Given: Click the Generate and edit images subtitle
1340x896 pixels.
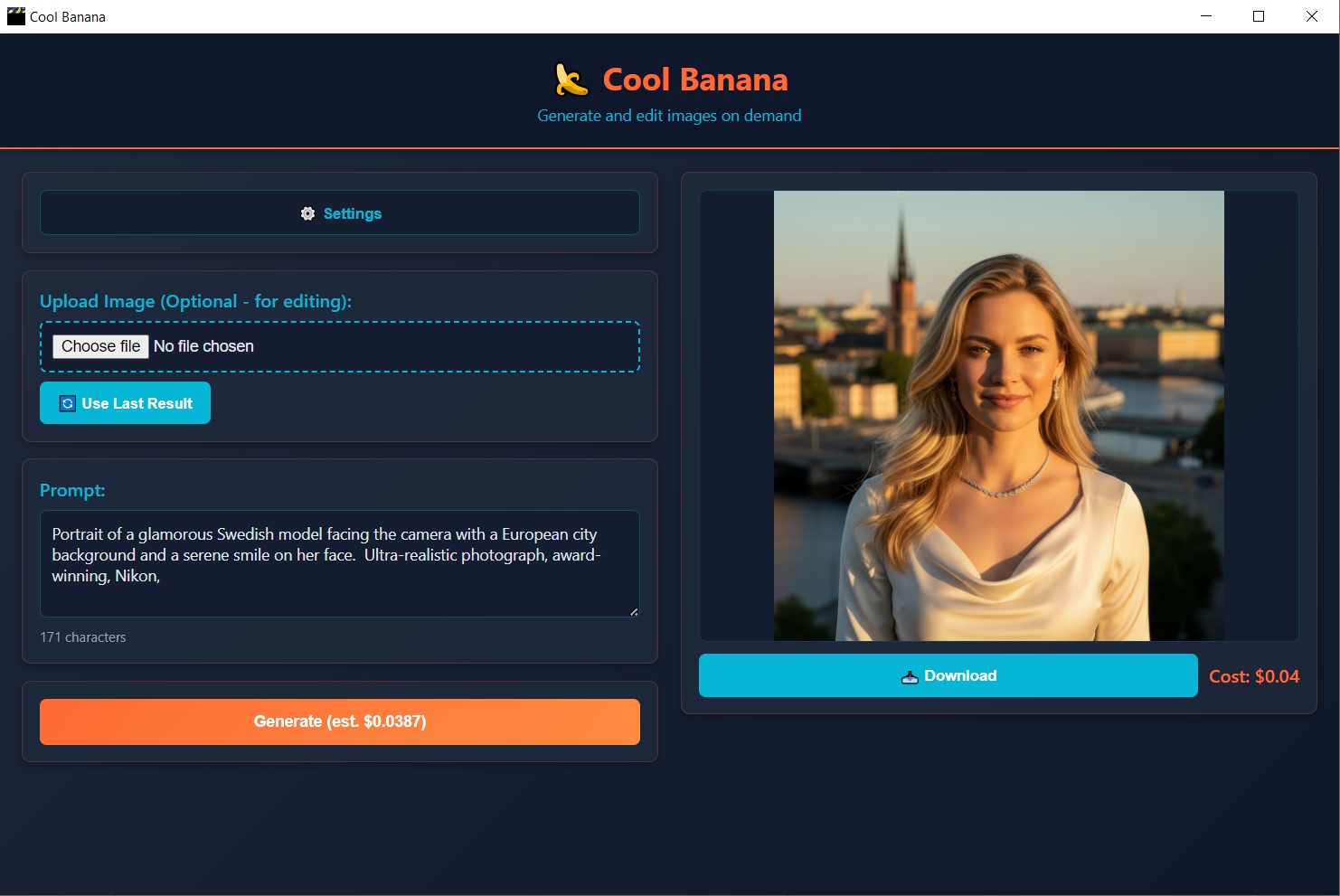Looking at the screenshot, I should coord(669,115).
